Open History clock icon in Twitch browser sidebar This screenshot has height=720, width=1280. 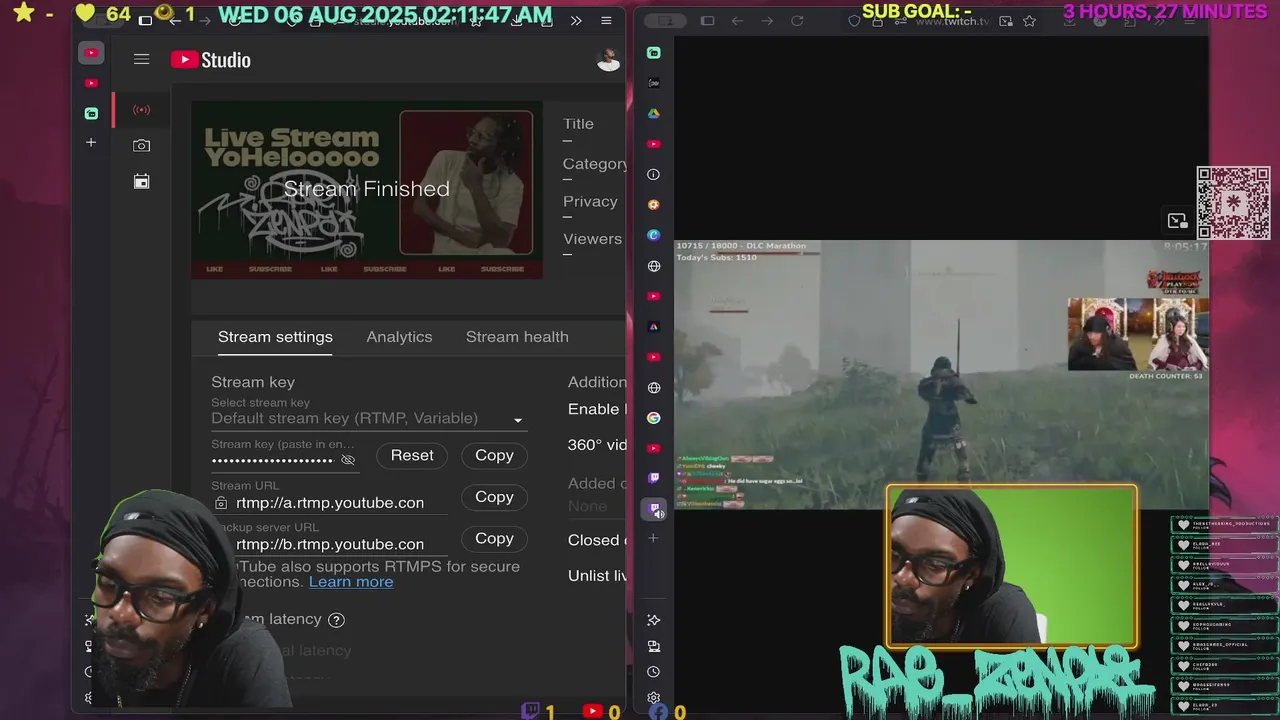(654, 672)
